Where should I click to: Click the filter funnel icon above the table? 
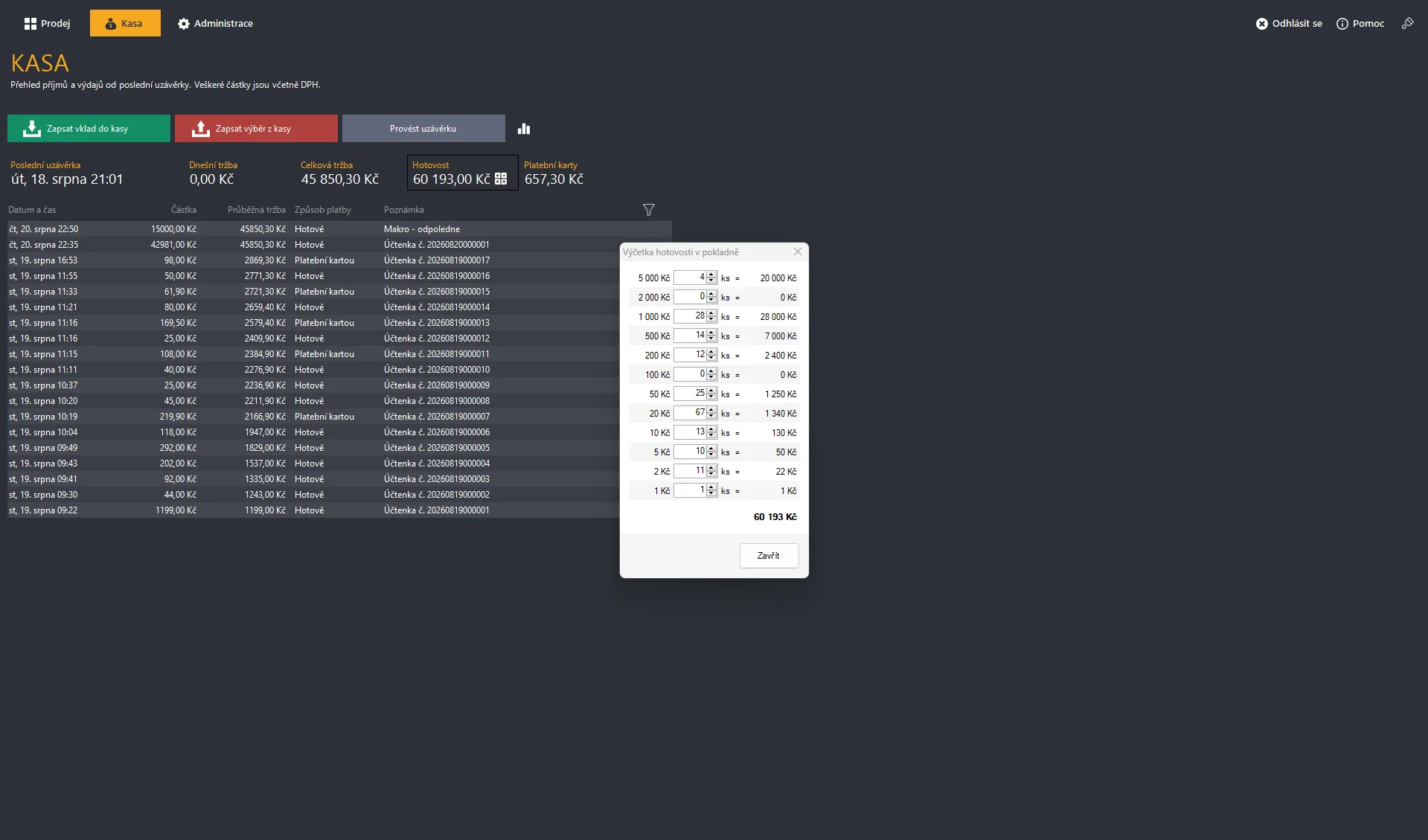(x=649, y=210)
